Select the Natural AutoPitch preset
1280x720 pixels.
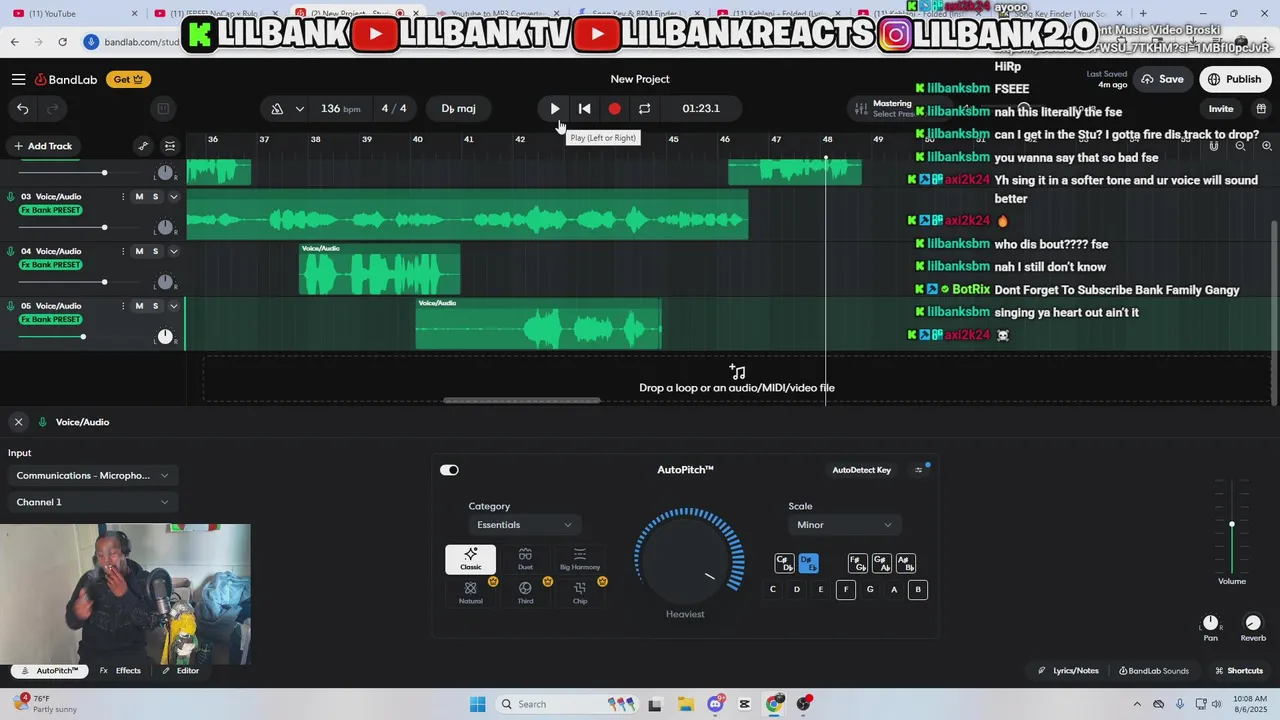tap(470, 593)
